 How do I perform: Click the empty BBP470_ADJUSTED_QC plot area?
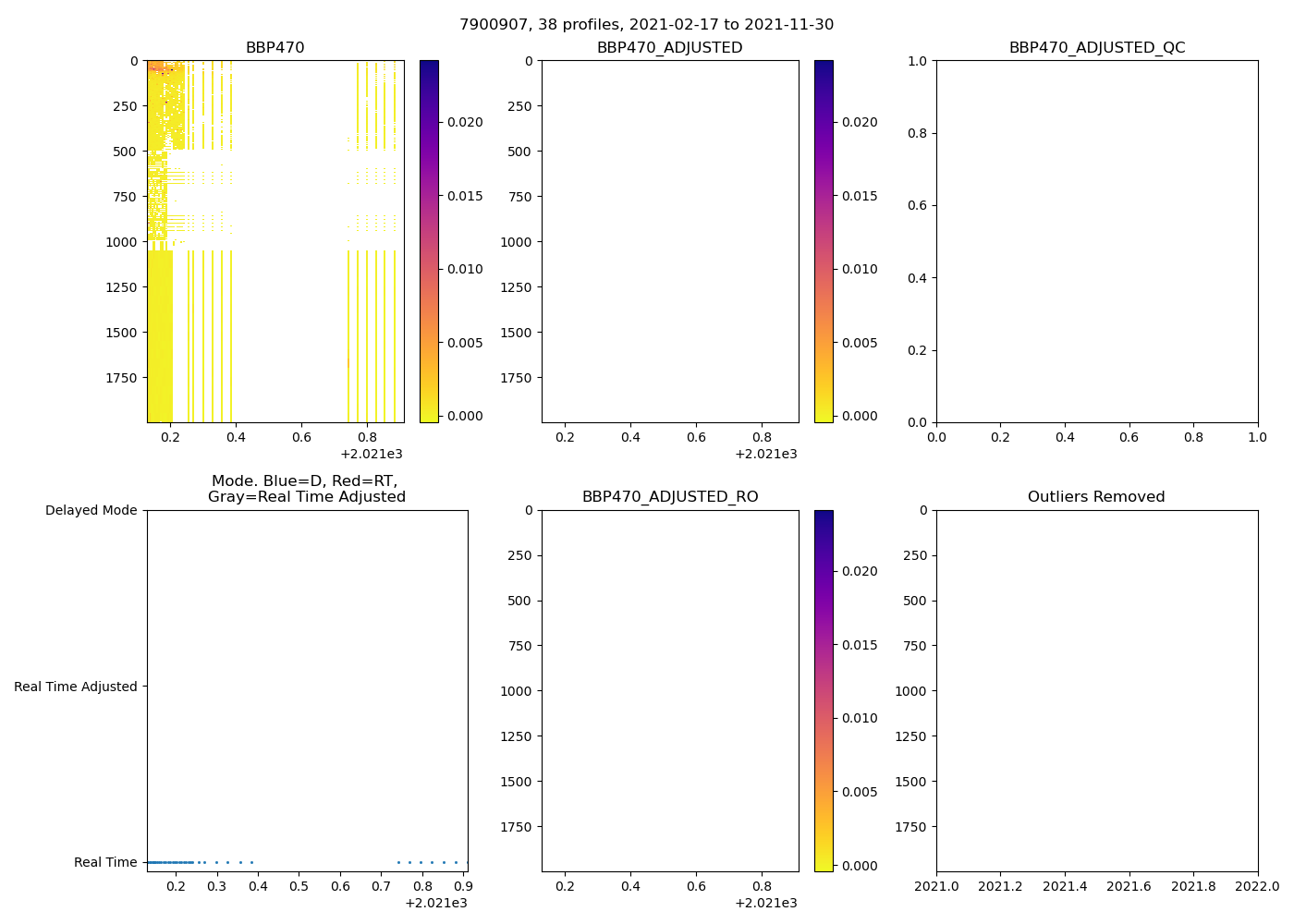[x=1096, y=240]
